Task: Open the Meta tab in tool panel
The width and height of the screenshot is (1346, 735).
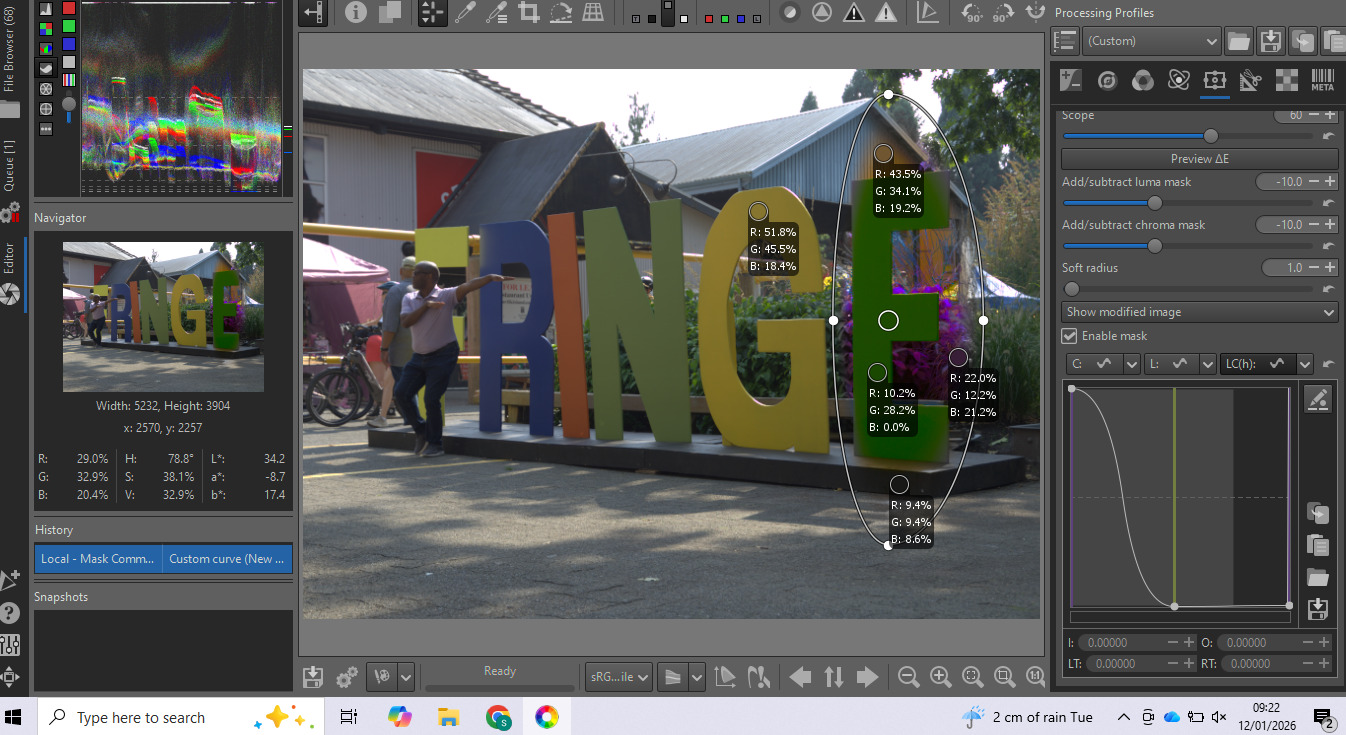Action: pos(1322,81)
